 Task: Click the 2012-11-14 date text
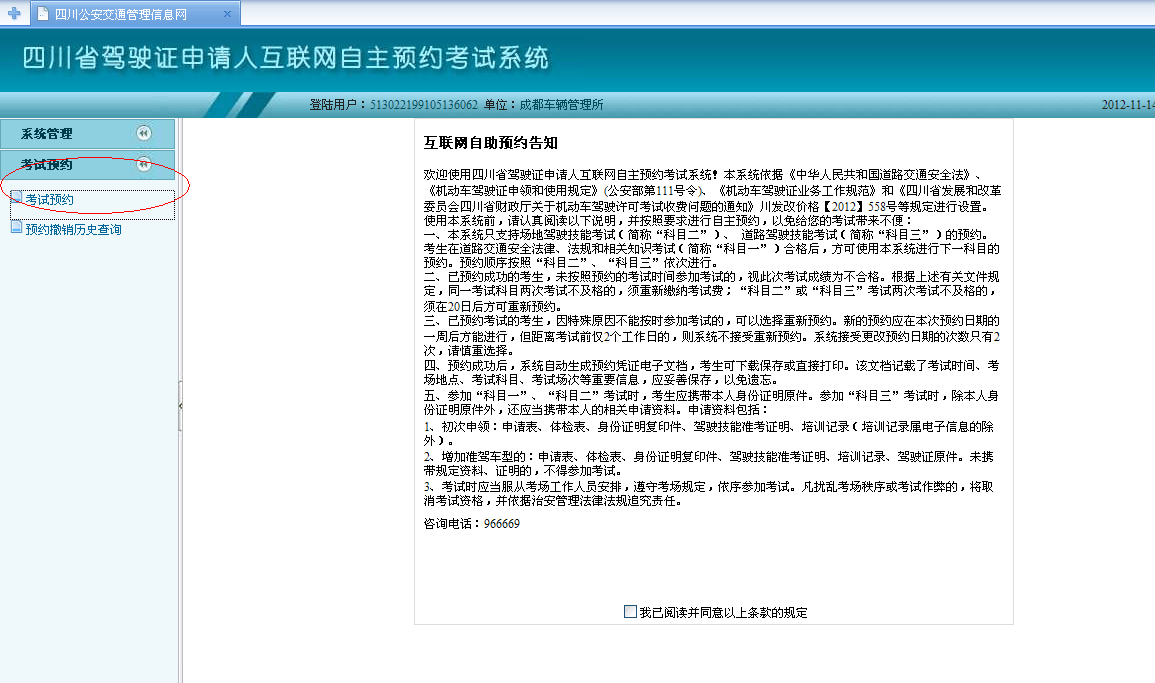pyautogui.click(x=1128, y=105)
